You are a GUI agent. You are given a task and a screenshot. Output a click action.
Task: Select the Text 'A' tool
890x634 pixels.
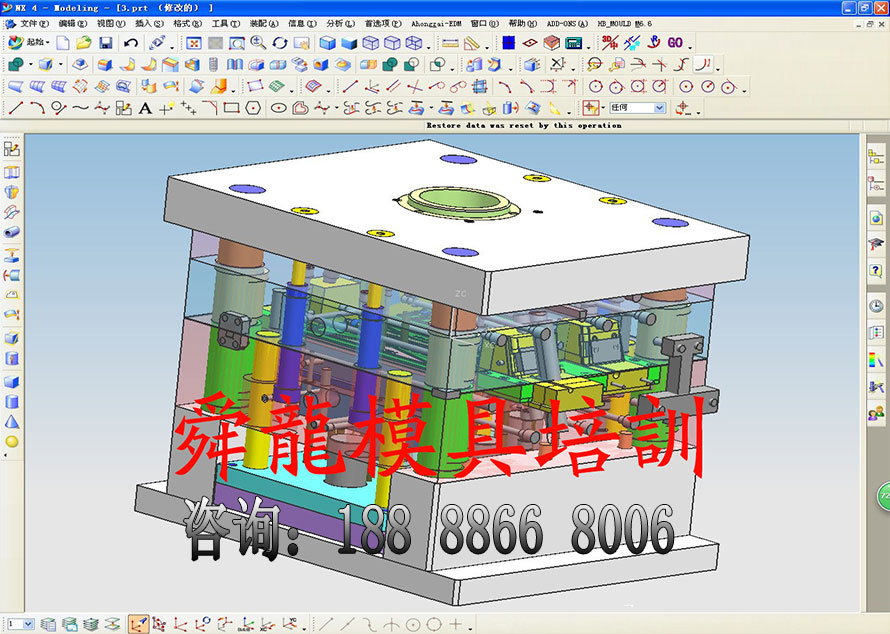[x=145, y=108]
